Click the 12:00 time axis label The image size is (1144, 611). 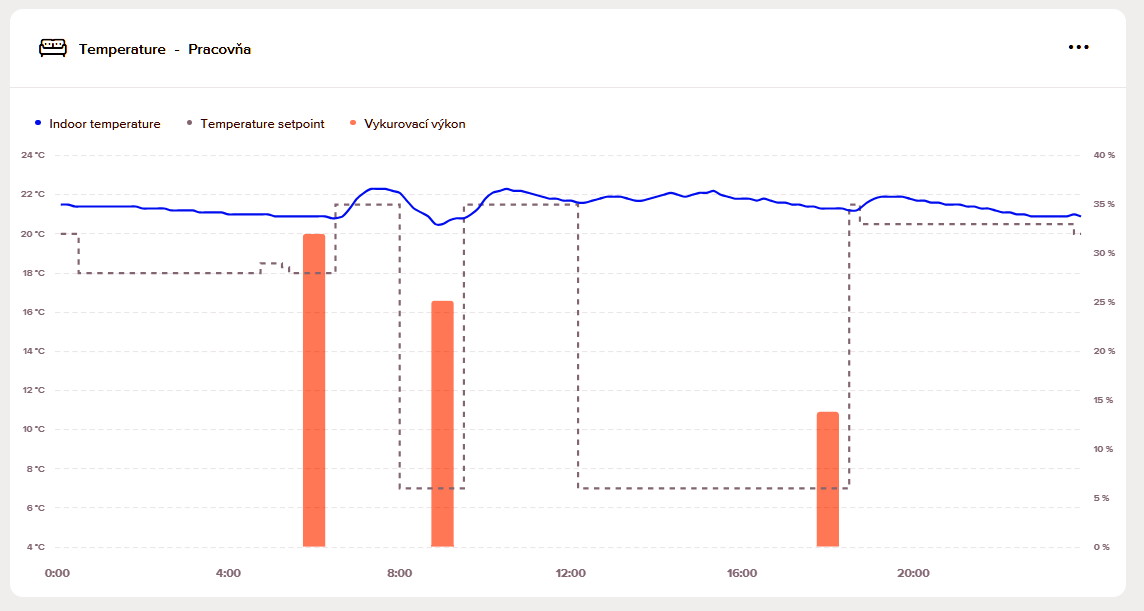pos(571,573)
